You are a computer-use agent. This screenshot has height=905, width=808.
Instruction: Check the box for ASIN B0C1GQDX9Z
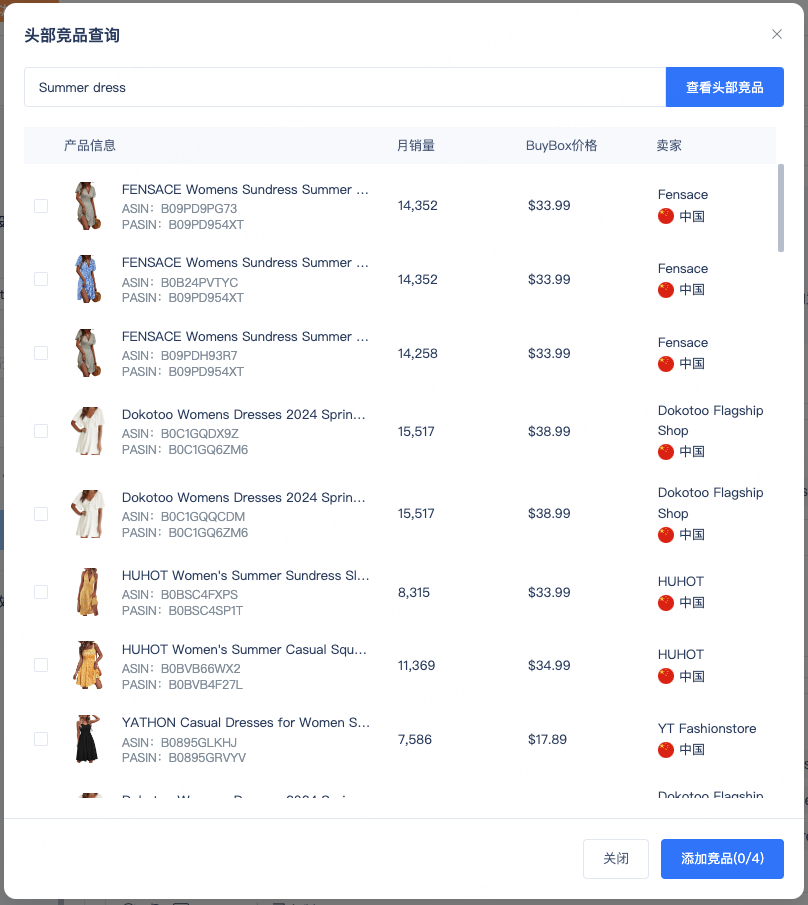(x=41, y=431)
